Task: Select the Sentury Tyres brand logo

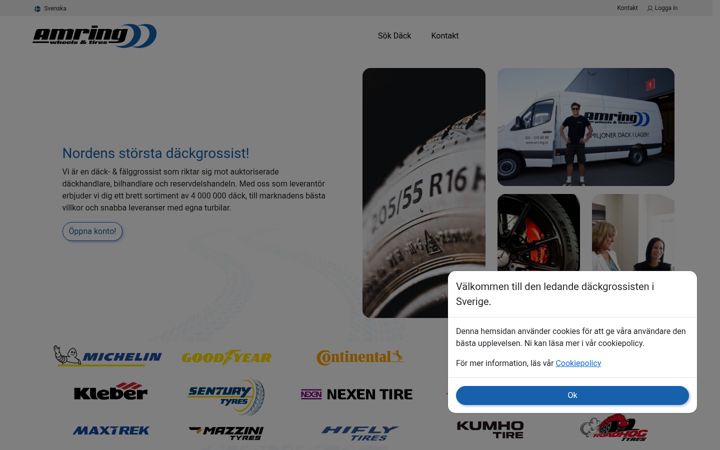Action: tap(226, 396)
